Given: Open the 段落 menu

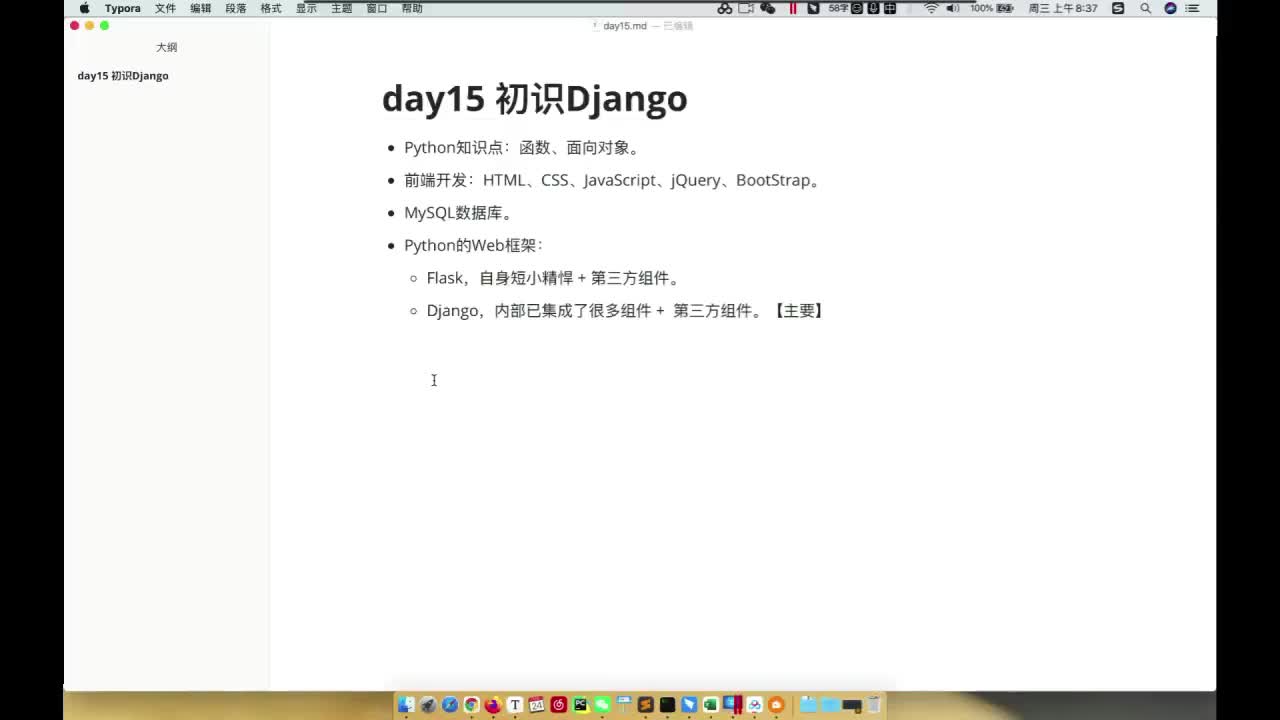Looking at the screenshot, I should (236, 8).
